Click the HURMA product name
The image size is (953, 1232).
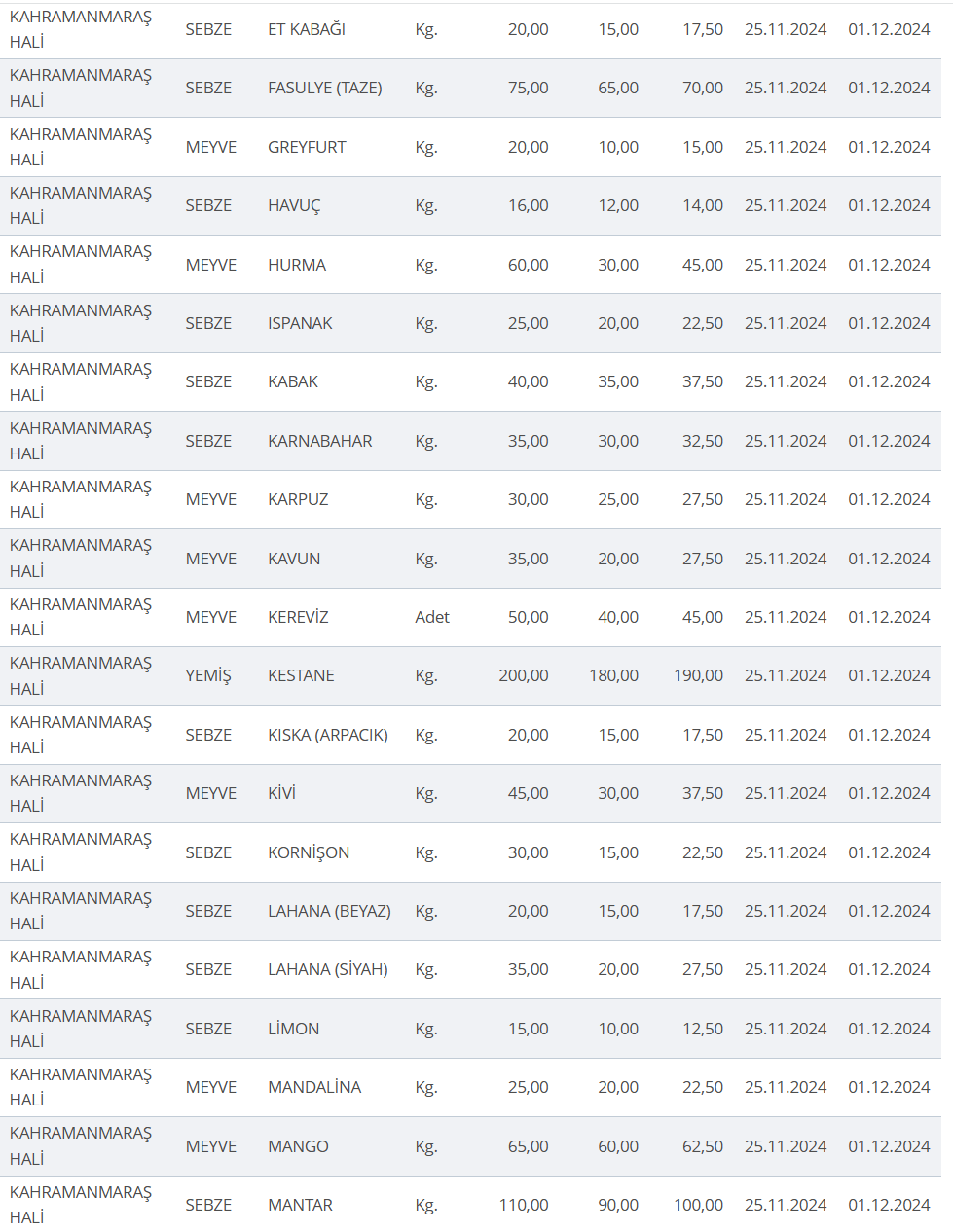pyautogui.click(x=297, y=265)
